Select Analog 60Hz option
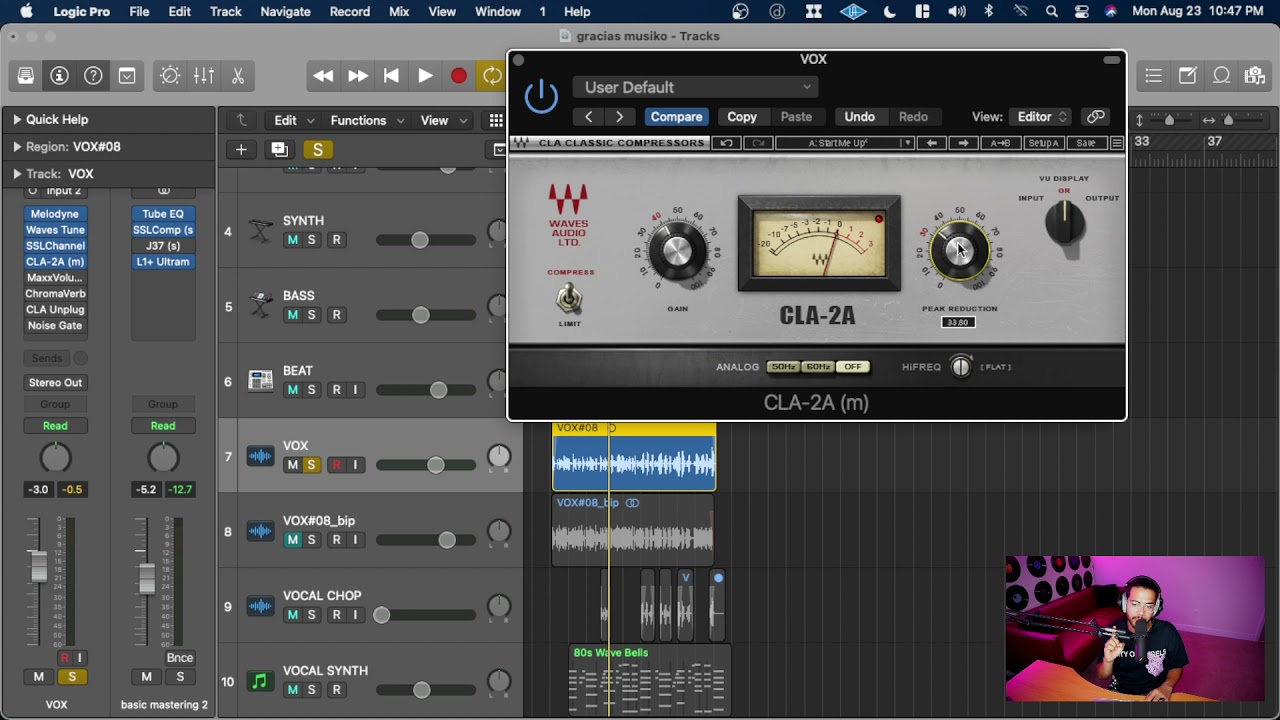Viewport: 1280px width, 720px height. [818, 367]
